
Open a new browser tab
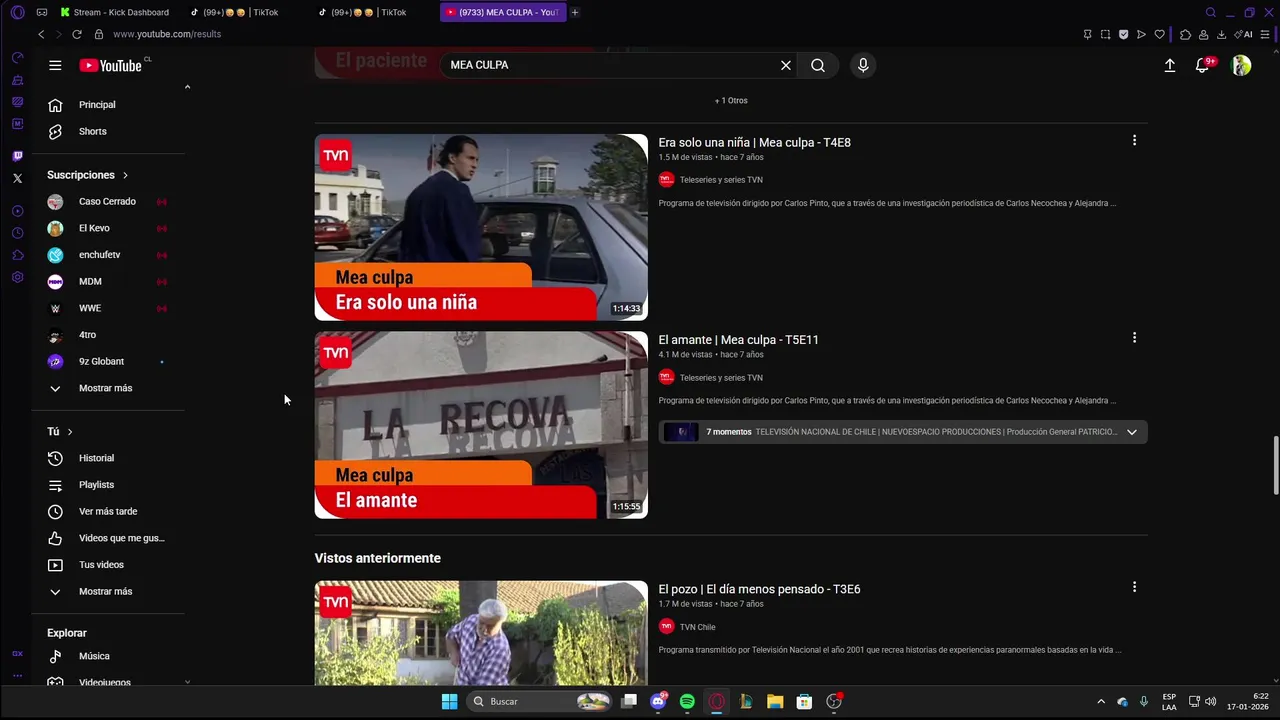pyautogui.click(x=575, y=12)
